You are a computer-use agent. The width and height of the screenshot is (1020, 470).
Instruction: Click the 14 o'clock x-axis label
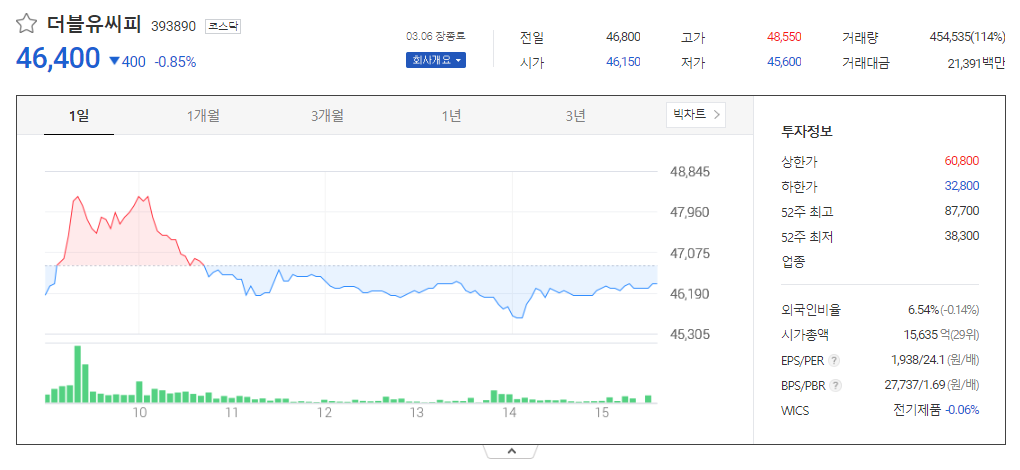pyautogui.click(x=509, y=413)
